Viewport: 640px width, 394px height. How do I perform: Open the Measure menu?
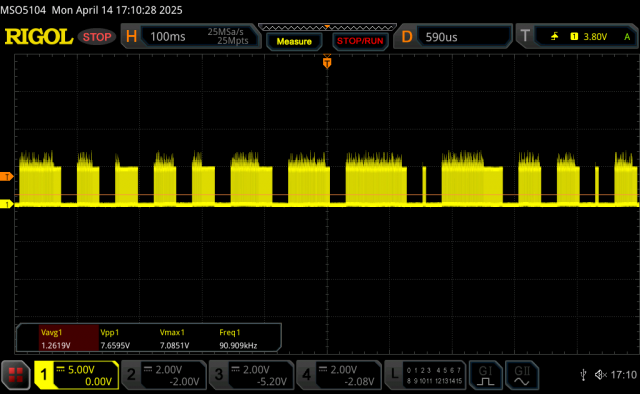[x=294, y=41]
